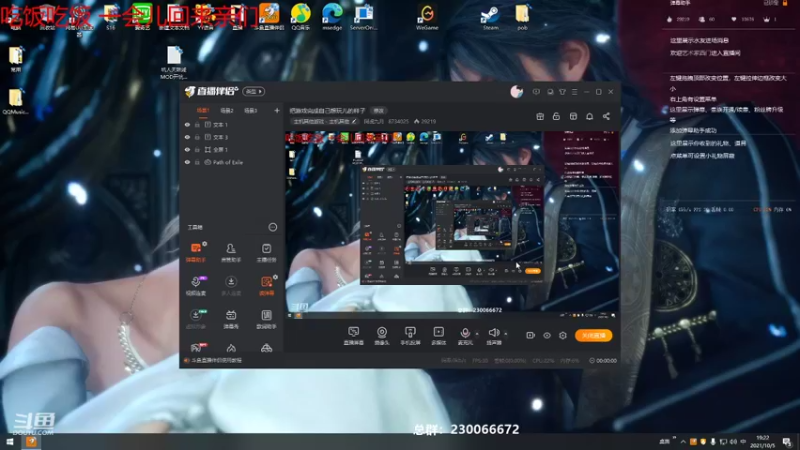Open the gift box icon in header
Image resolution: width=800 pixels, height=450 pixels.
(540, 116)
